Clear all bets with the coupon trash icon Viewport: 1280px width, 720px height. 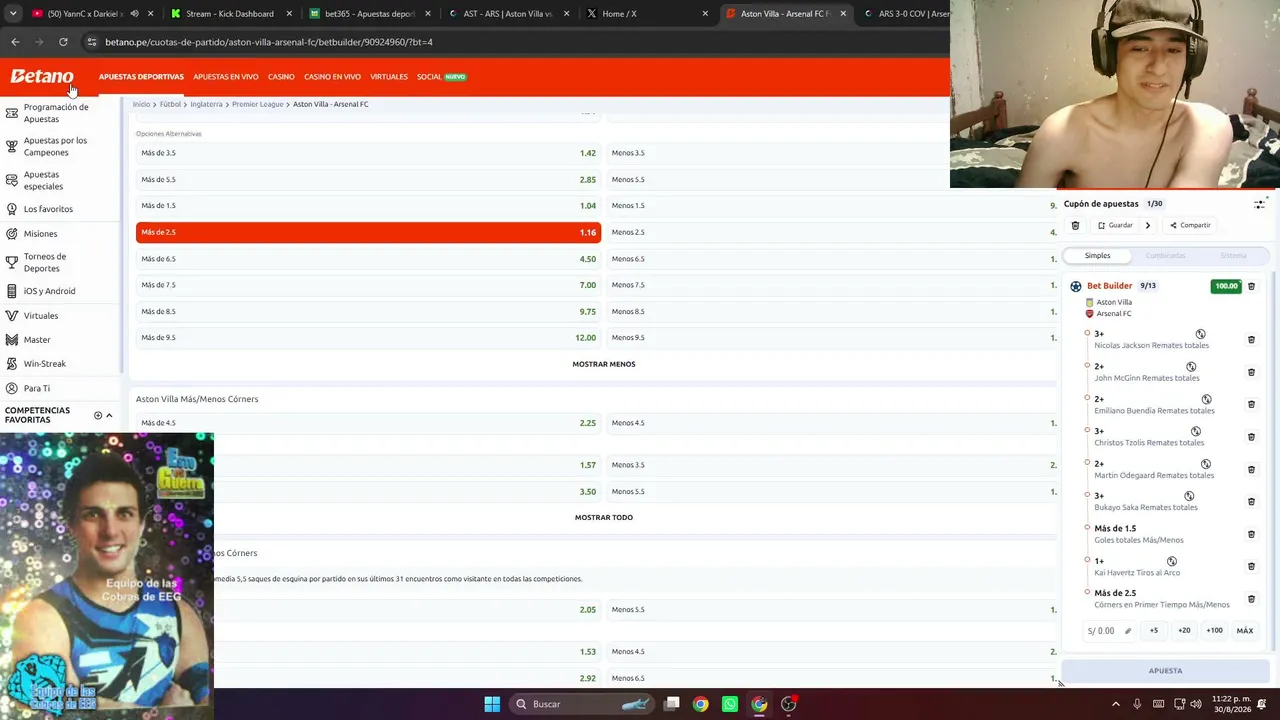point(1075,225)
